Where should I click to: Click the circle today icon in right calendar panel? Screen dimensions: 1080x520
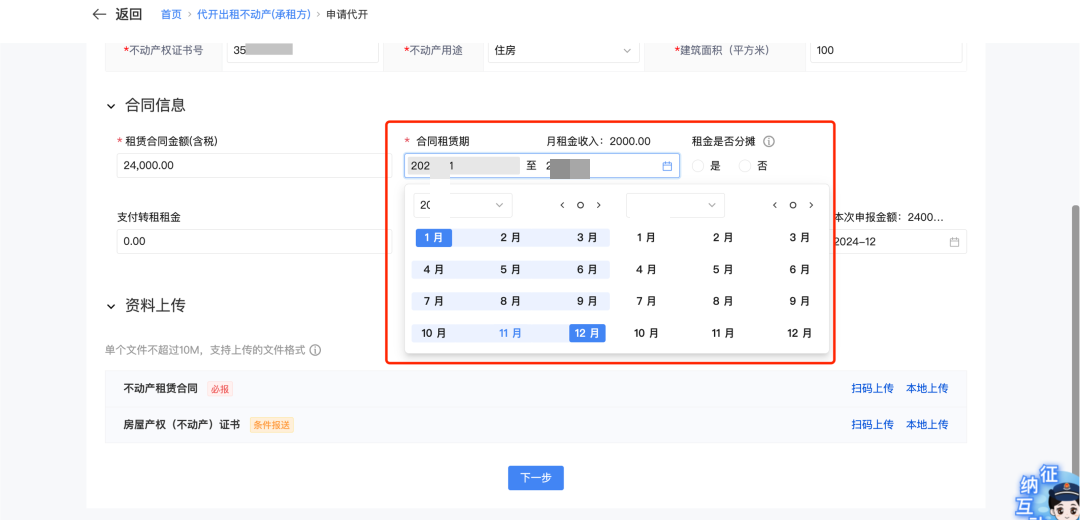click(793, 205)
